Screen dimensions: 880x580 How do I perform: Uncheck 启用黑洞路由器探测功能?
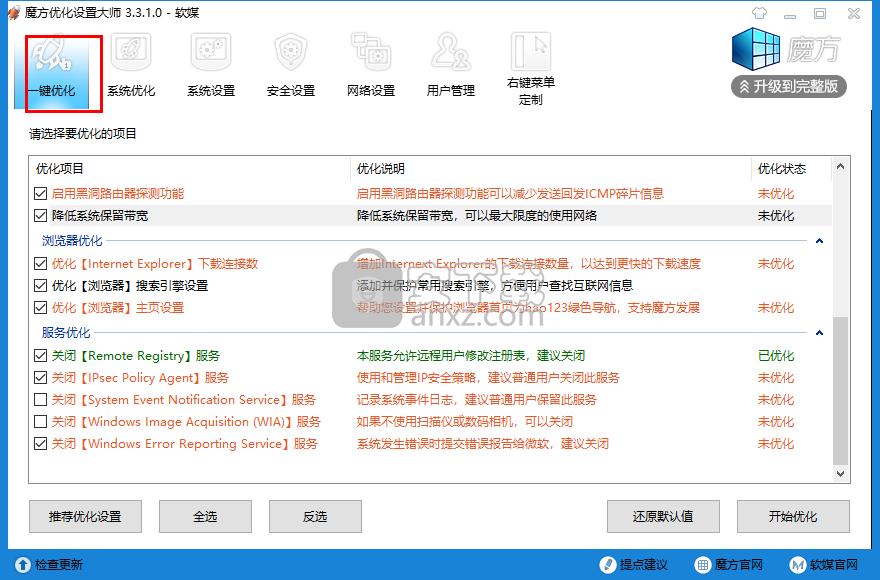click(x=40, y=194)
